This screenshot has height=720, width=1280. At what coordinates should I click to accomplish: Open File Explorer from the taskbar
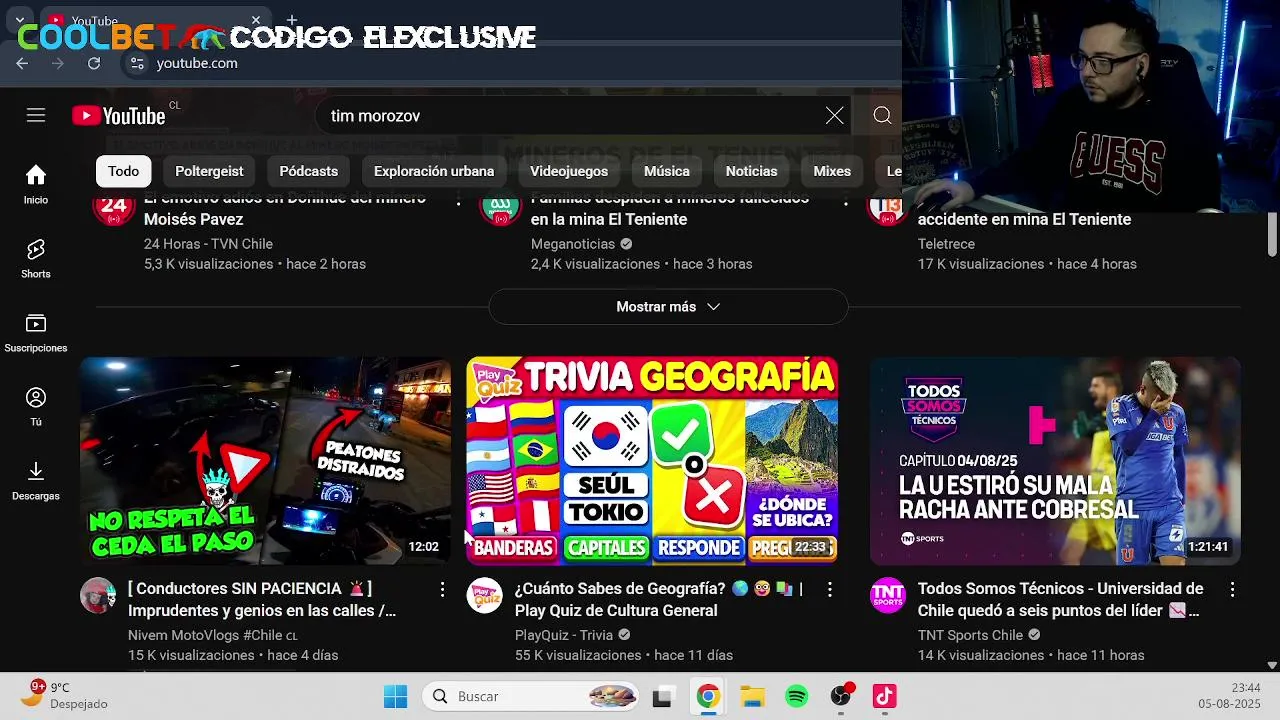pos(752,696)
